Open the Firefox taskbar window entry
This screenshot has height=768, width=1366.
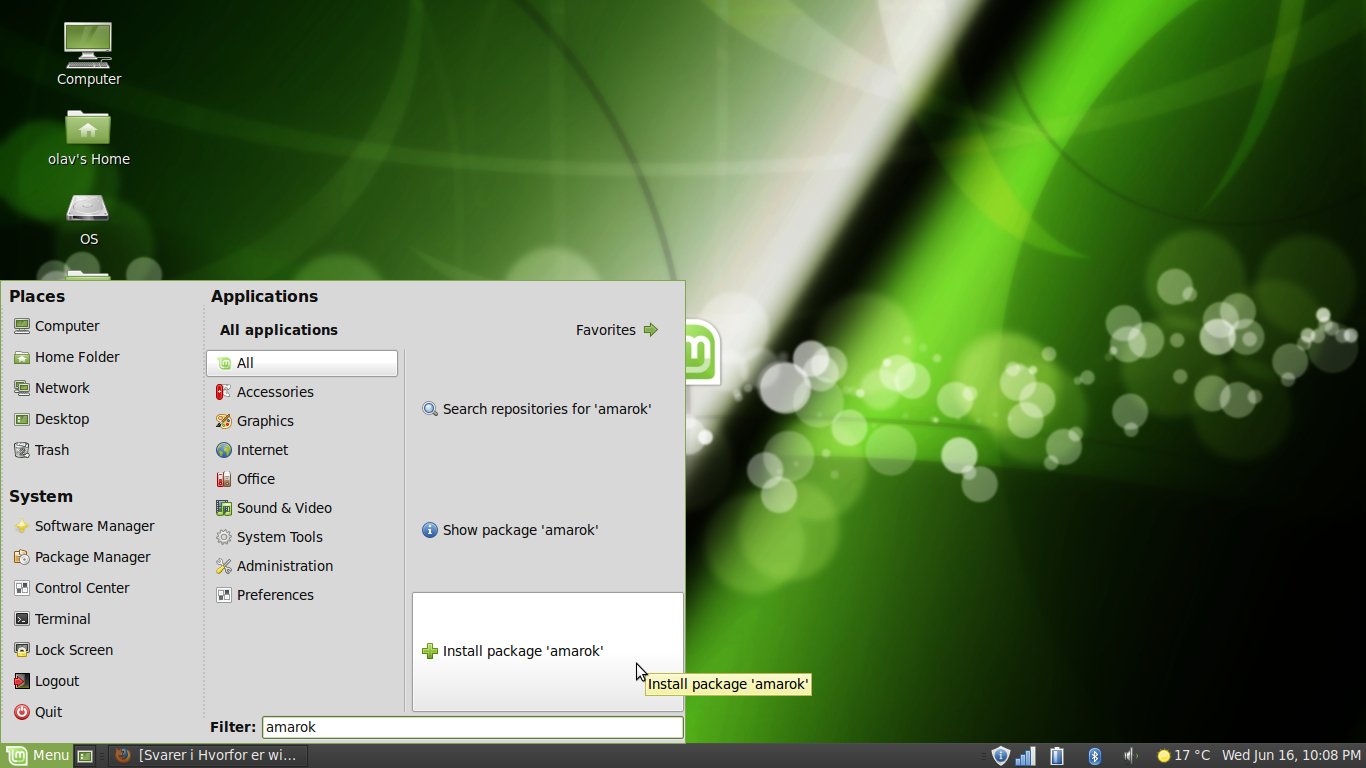pos(208,755)
